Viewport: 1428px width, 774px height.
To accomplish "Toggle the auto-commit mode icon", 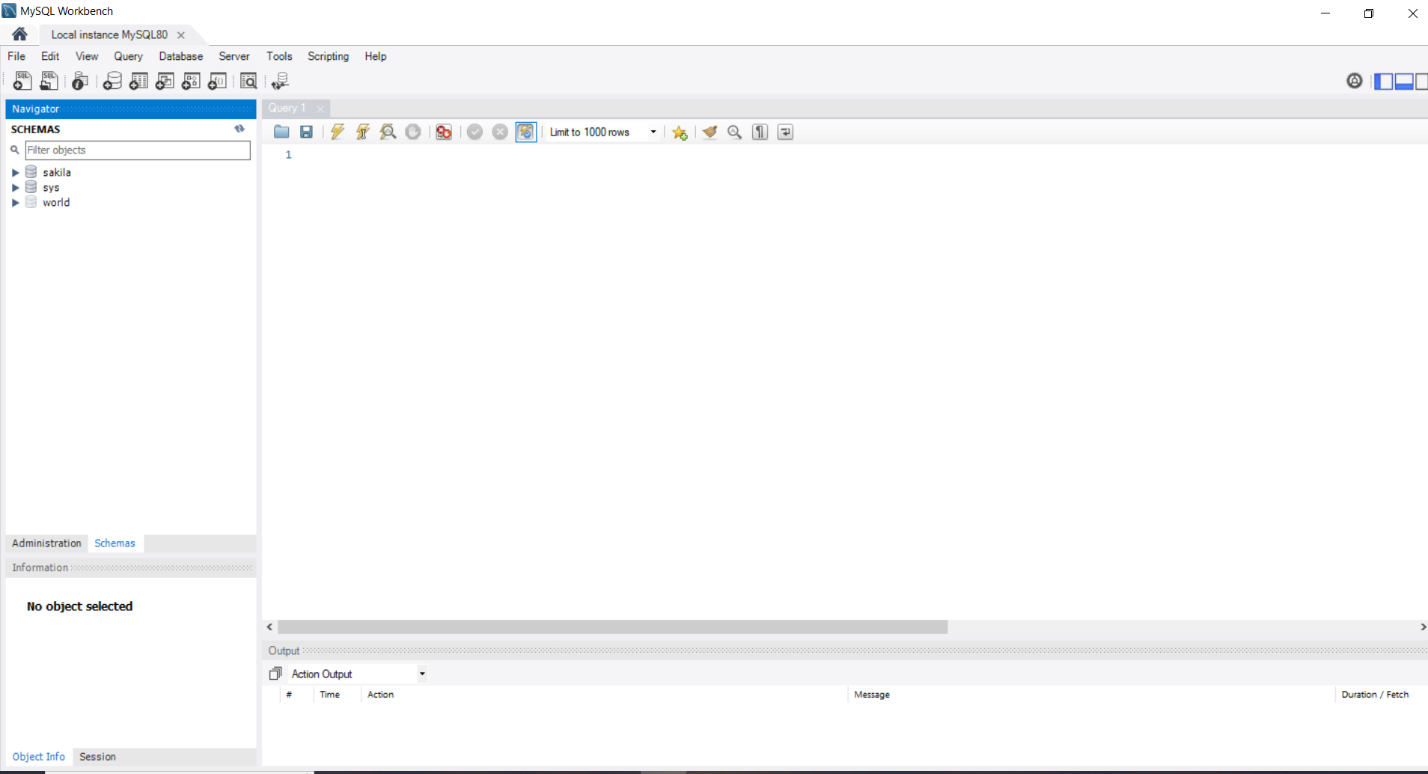I will [525, 131].
